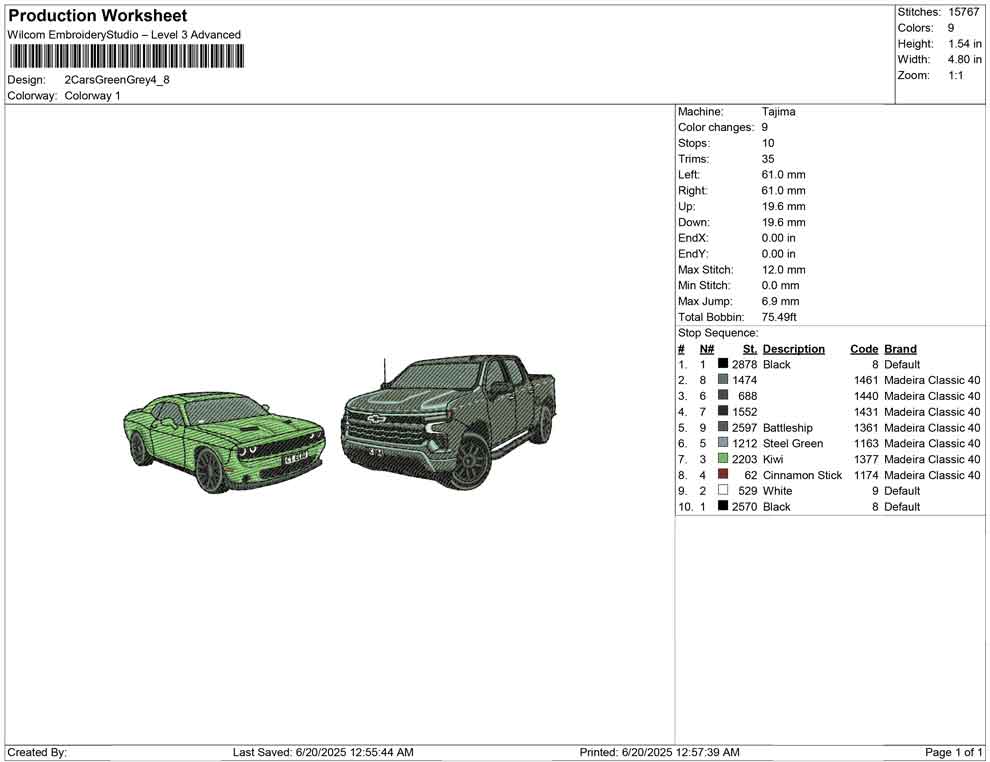This screenshot has height=762, width=990.
Task: Click the Battleship color swatch
Action: point(723,427)
